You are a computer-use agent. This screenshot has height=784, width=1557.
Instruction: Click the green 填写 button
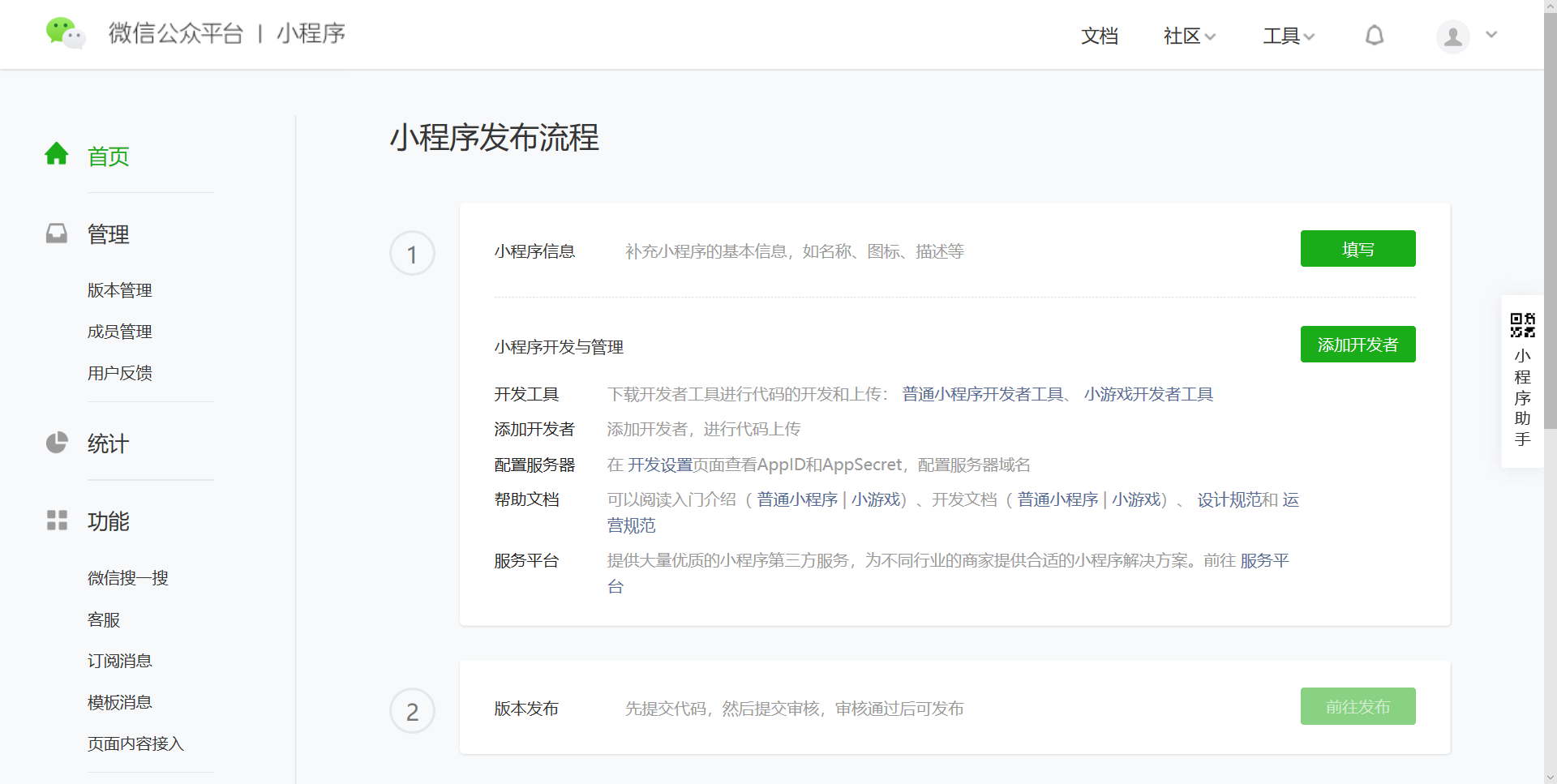[1358, 249]
